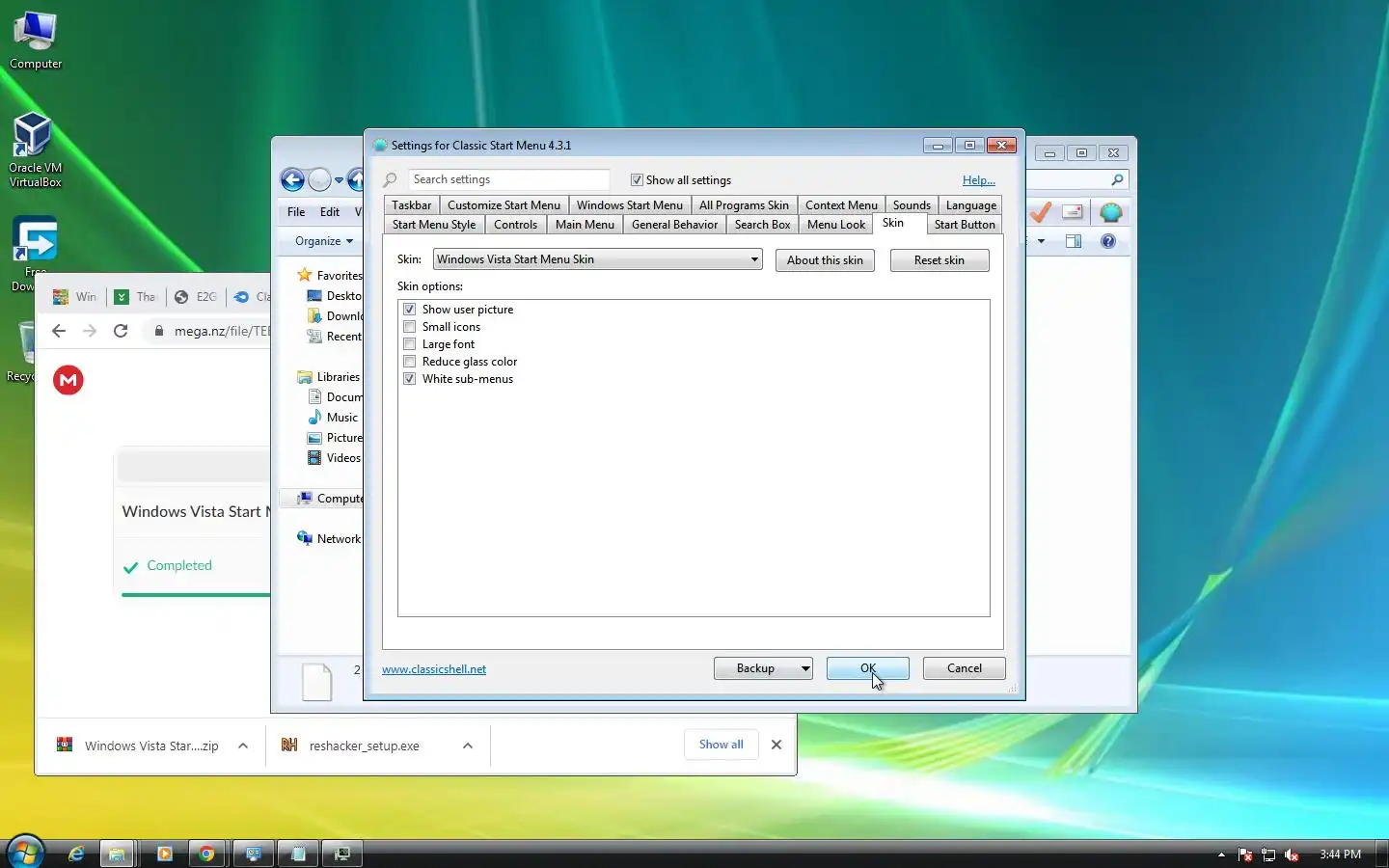Screen dimensions: 1389x868
Task: Click Show all downloads in Chrome
Action: 722,745
